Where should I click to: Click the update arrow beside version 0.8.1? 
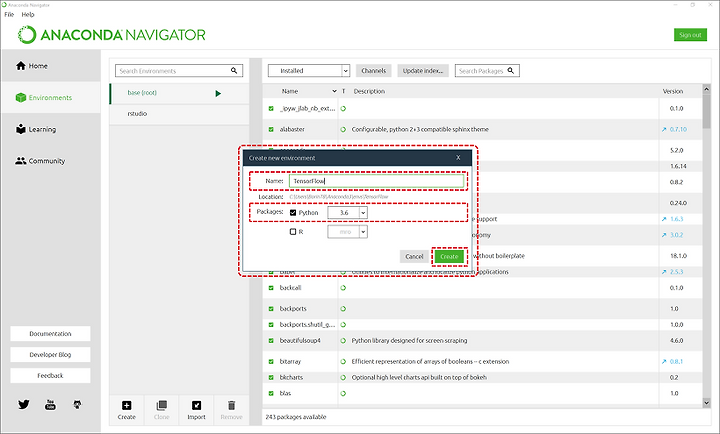664,361
